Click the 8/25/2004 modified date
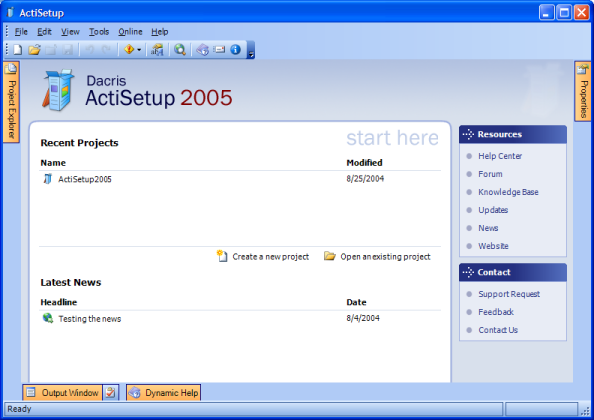The image size is (594, 420). [x=365, y=179]
